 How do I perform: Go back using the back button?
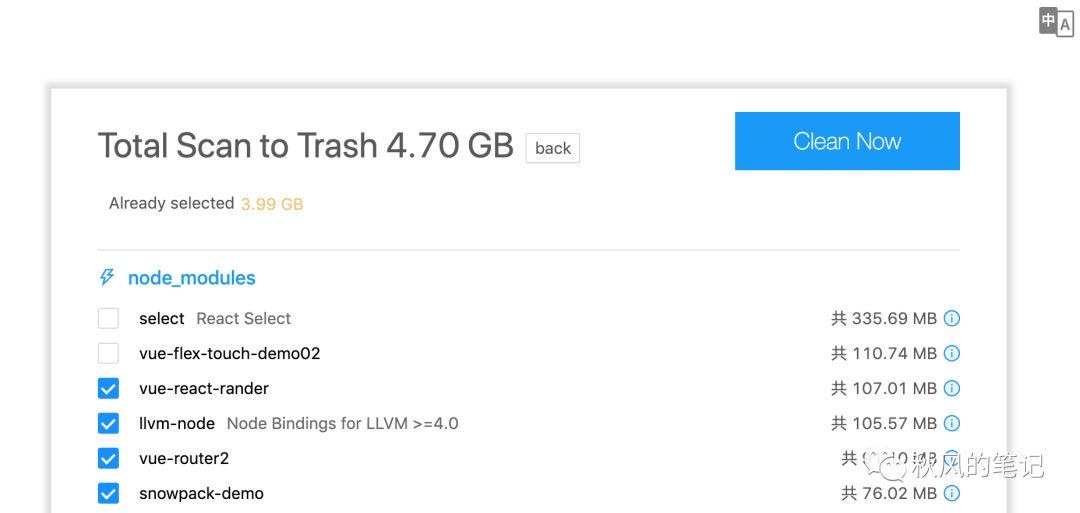[x=552, y=148]
